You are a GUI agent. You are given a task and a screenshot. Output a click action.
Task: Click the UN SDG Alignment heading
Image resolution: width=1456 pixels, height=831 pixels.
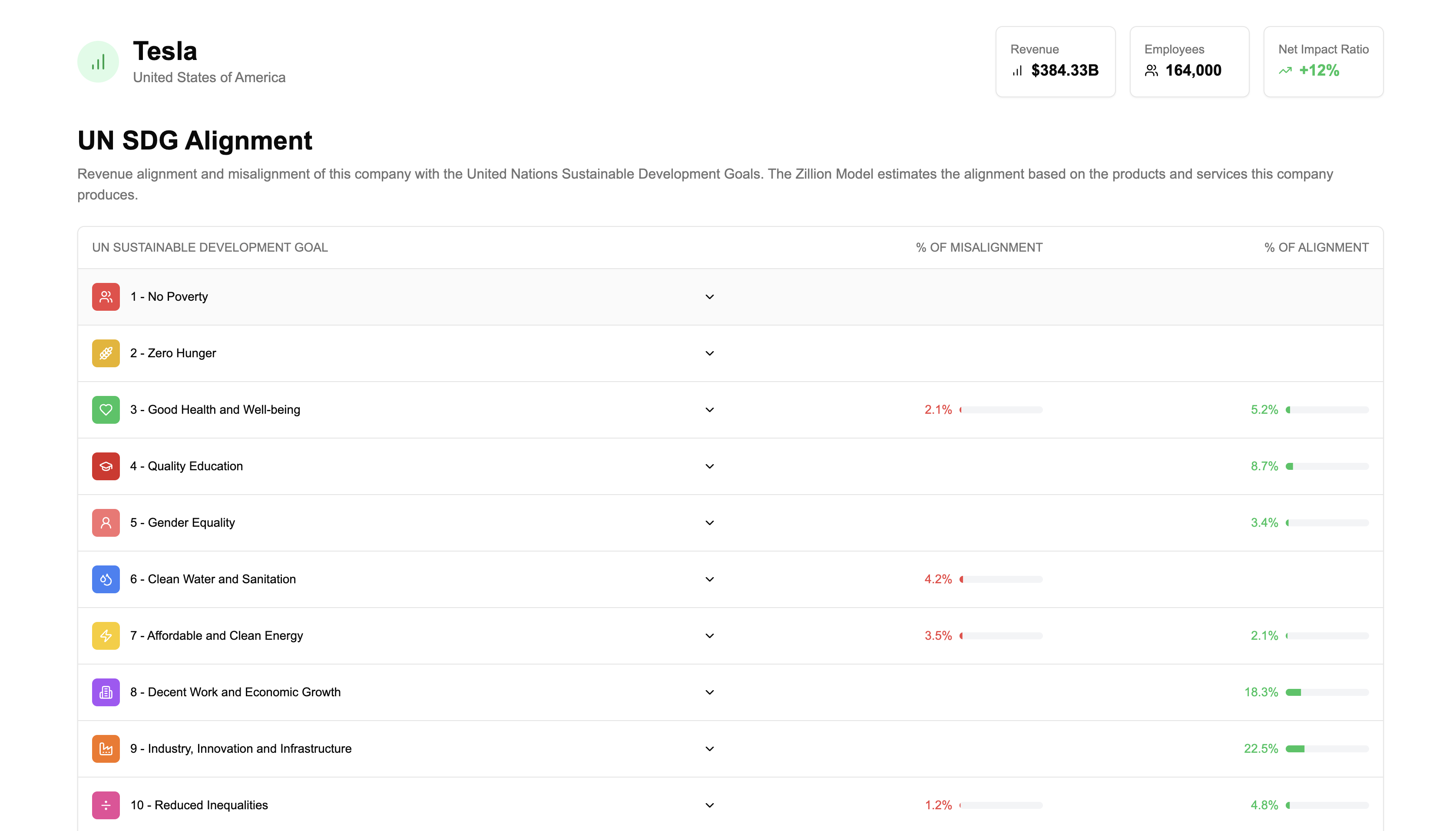195,140
